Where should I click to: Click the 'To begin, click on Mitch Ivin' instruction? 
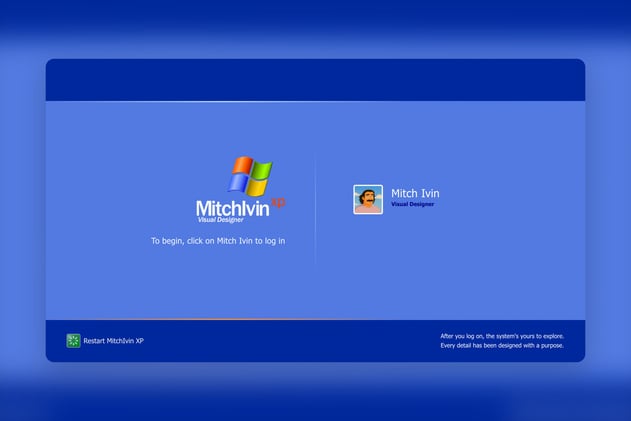218,241
